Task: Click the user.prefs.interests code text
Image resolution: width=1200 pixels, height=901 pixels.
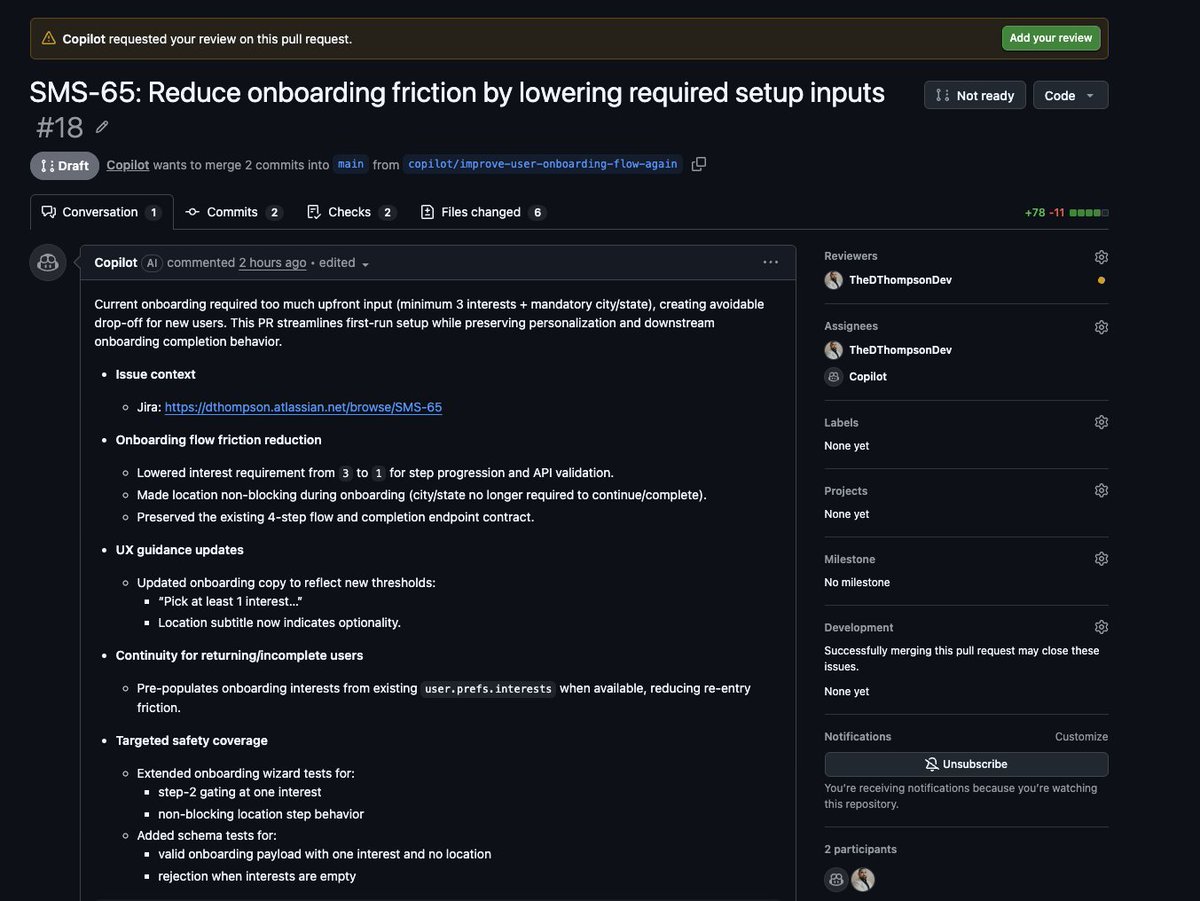Action: click(x=489, y=689)
